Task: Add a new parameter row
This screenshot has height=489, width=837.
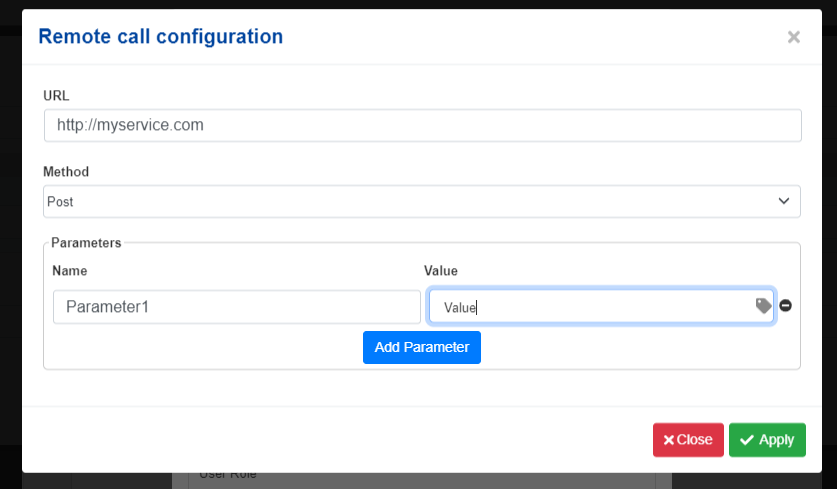Action: (422, 348)
